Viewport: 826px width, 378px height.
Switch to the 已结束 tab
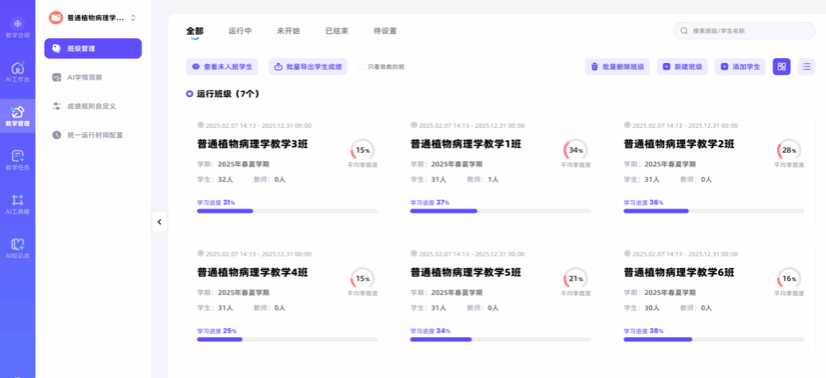[x=337, y=31]
